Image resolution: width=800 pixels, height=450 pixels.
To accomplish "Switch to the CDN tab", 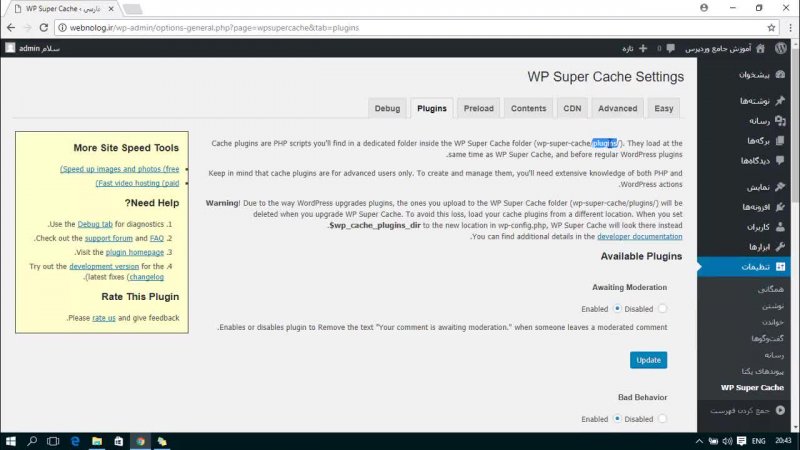I will [572, 108].
